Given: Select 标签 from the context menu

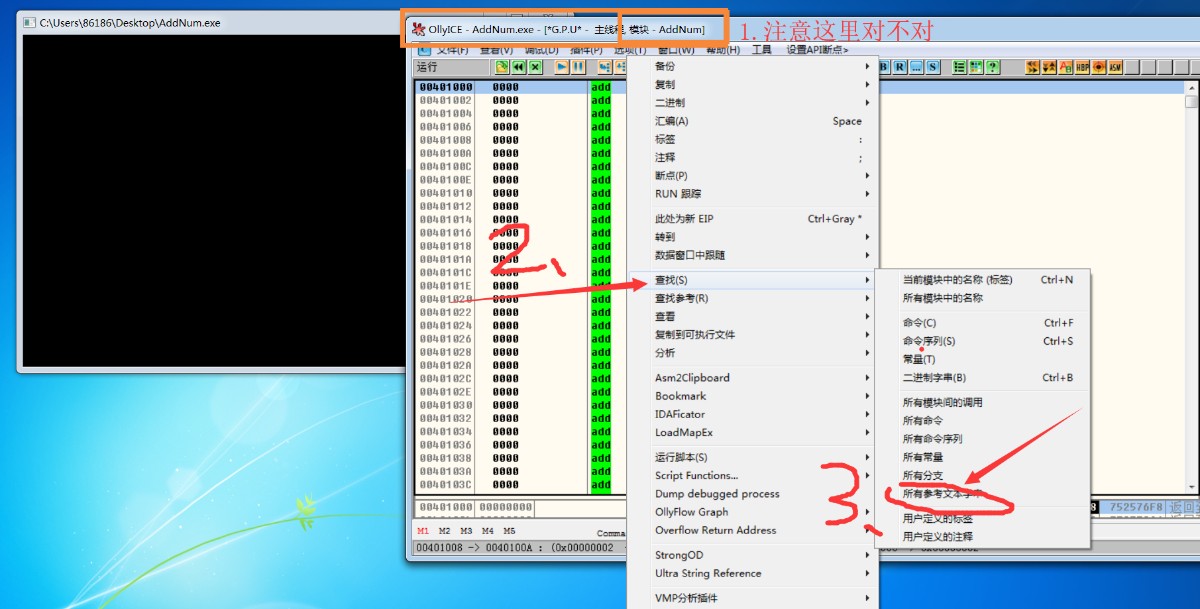Looking at the screenshot, I should [x=753, y=139].
